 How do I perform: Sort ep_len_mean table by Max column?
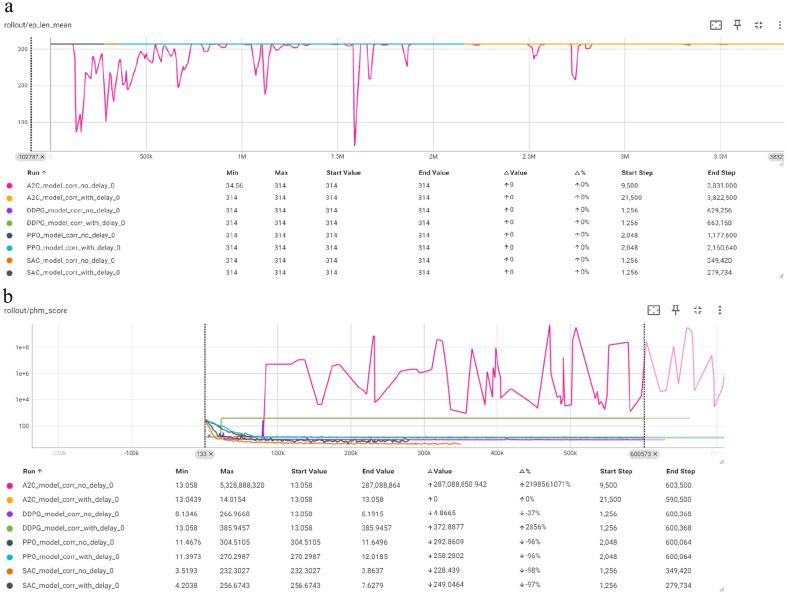(281, 173)
